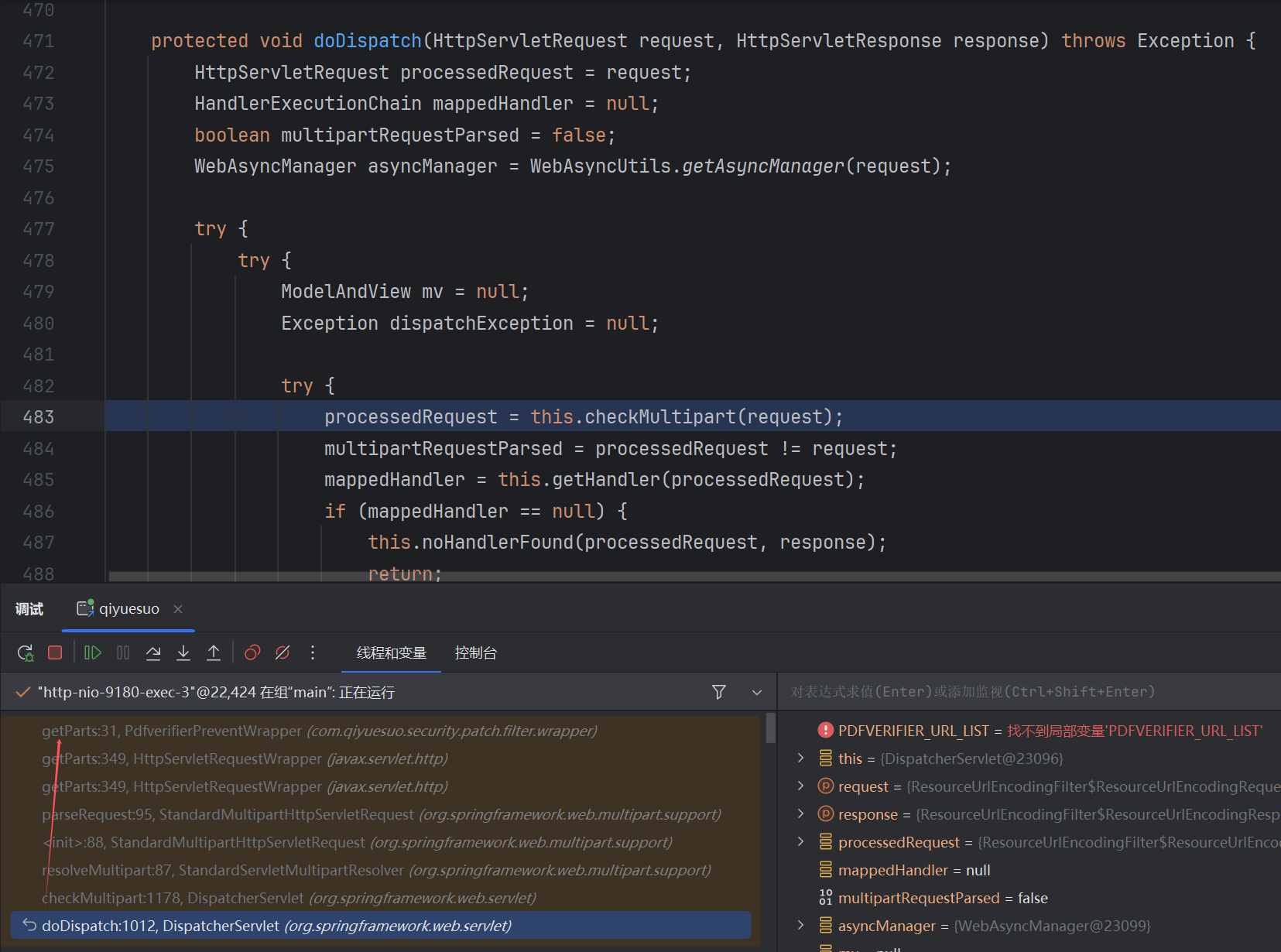1281x952 pixels.
Task: Close the qiyuesuo debug session tab
Action: [178, 609]
